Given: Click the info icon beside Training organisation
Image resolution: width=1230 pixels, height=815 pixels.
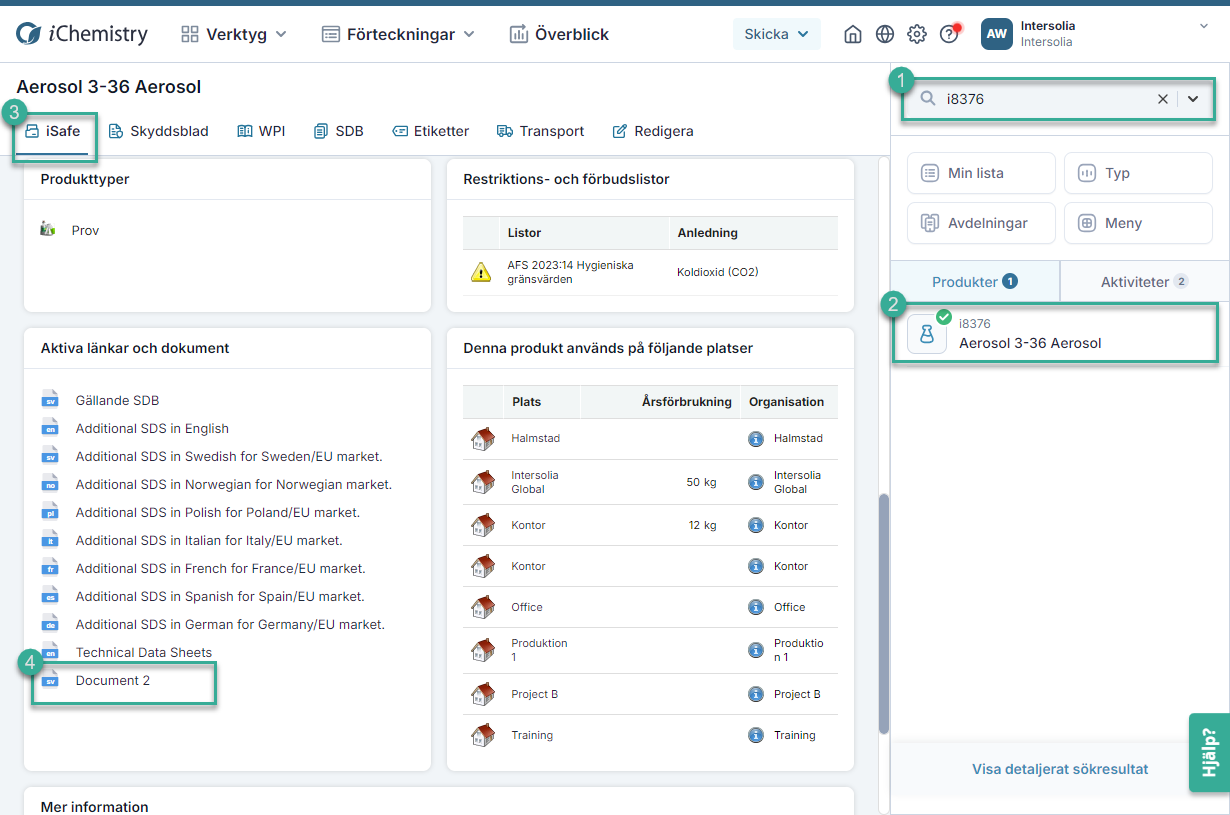Looking at the screenshot, I should tap(756, 735).
